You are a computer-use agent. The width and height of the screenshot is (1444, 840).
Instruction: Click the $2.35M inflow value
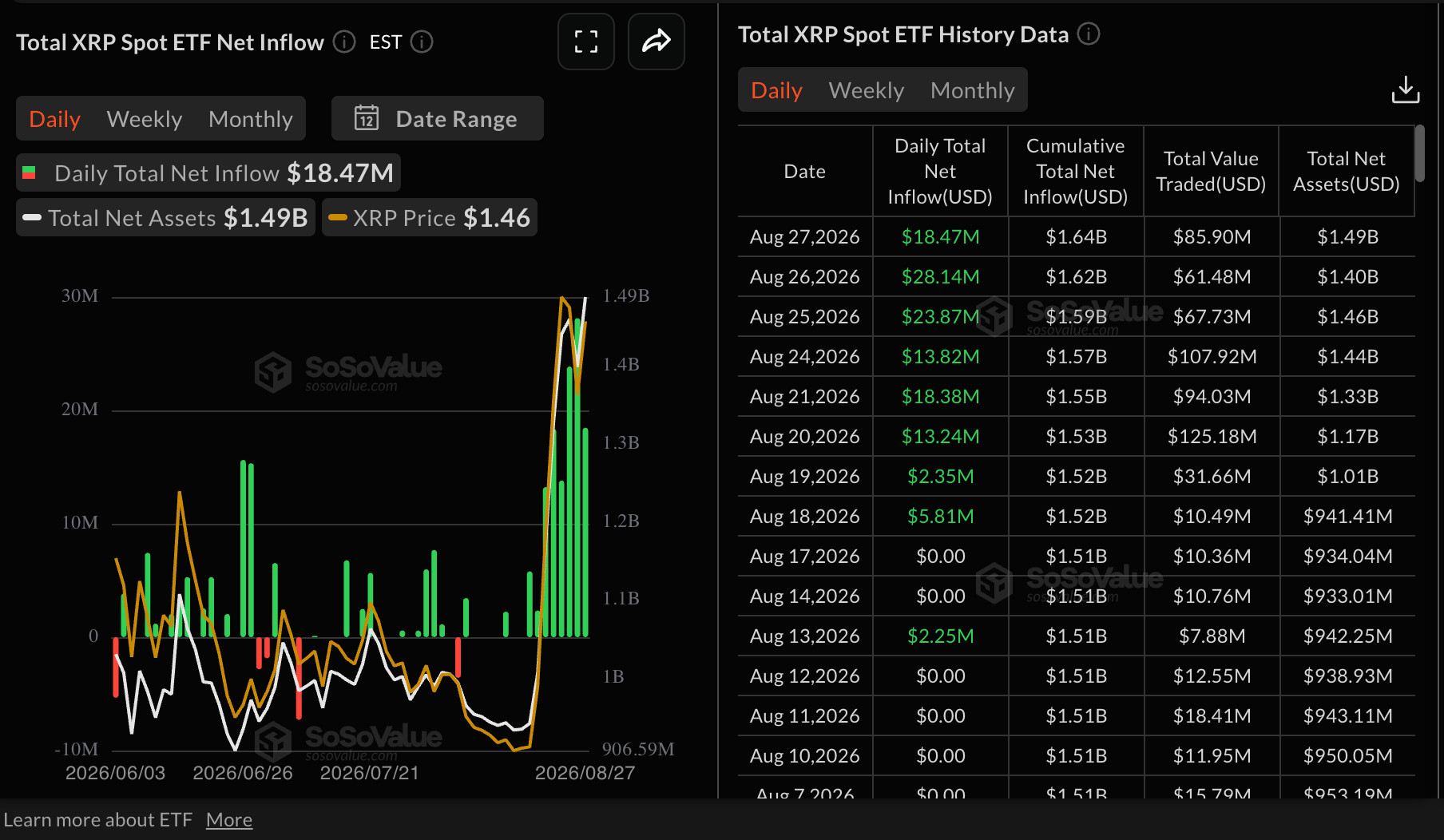click(940, 476)
